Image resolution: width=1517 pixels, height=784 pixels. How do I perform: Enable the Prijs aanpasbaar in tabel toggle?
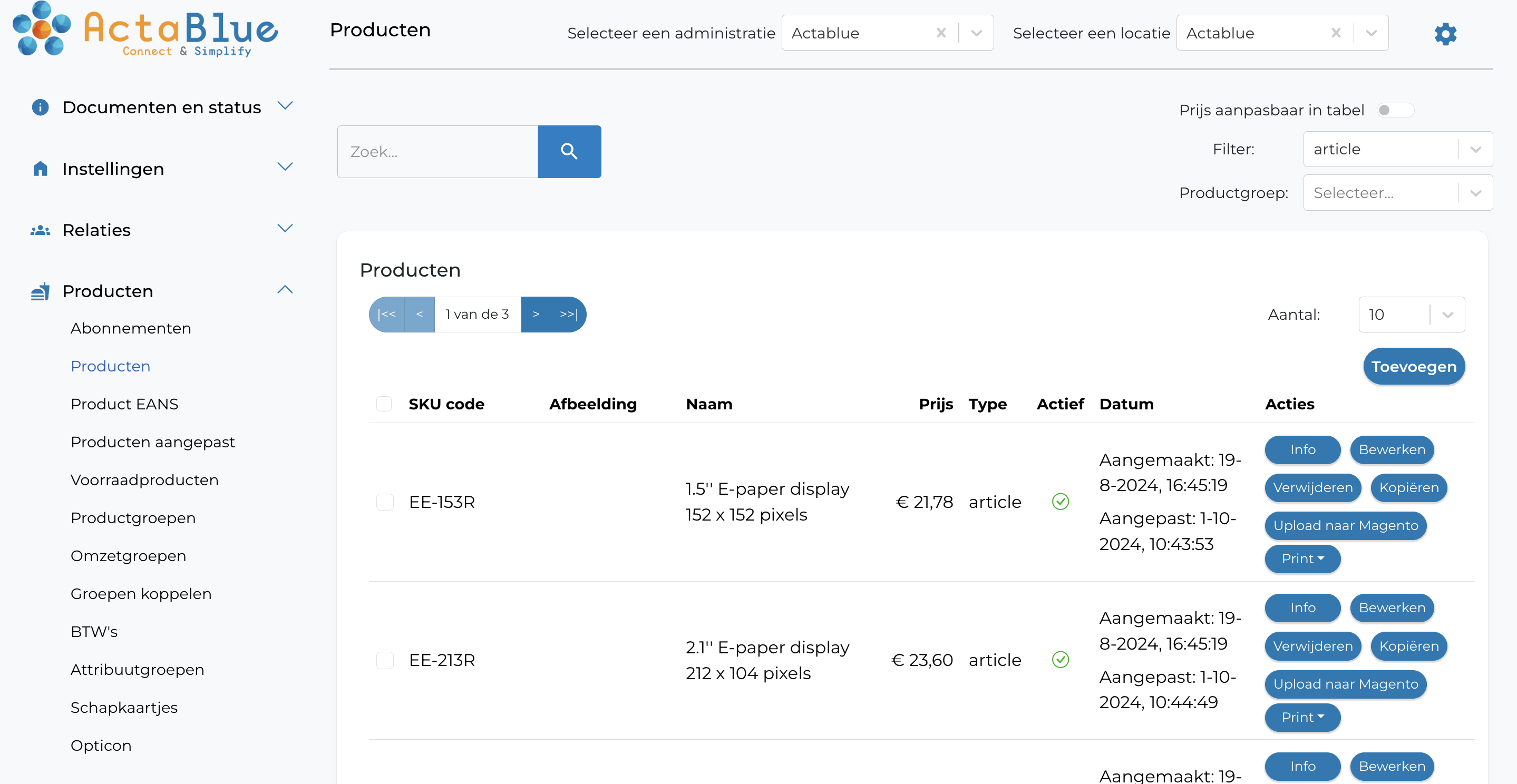[1395, 110]
